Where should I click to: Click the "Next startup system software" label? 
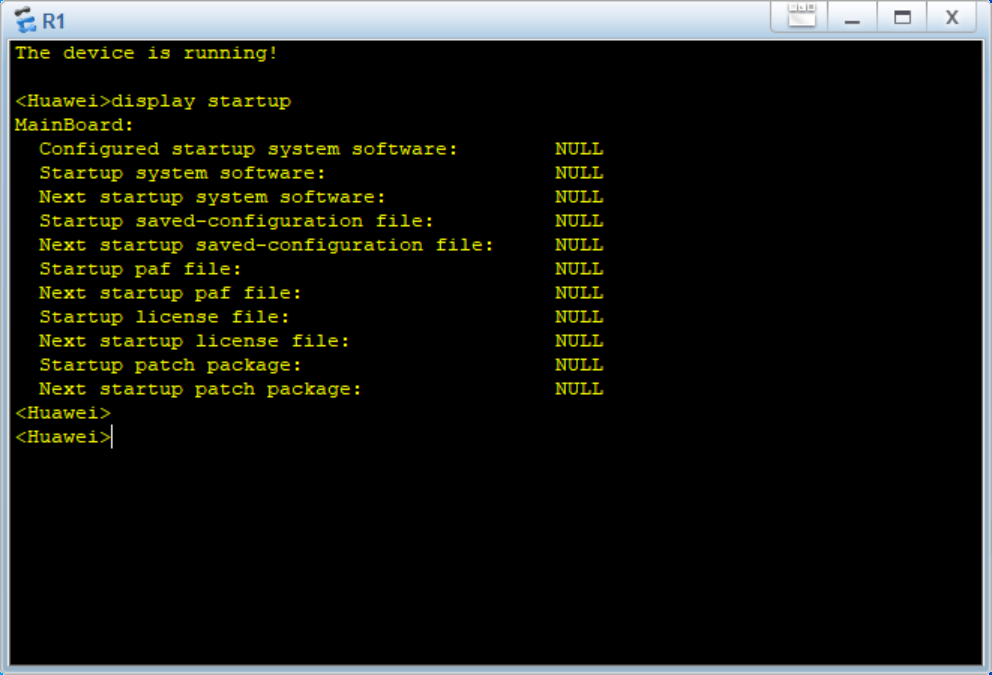click(x=212, y=197)
